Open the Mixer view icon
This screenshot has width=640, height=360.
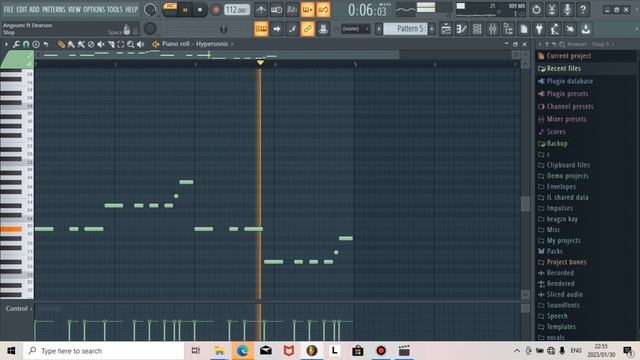point(493,29)
